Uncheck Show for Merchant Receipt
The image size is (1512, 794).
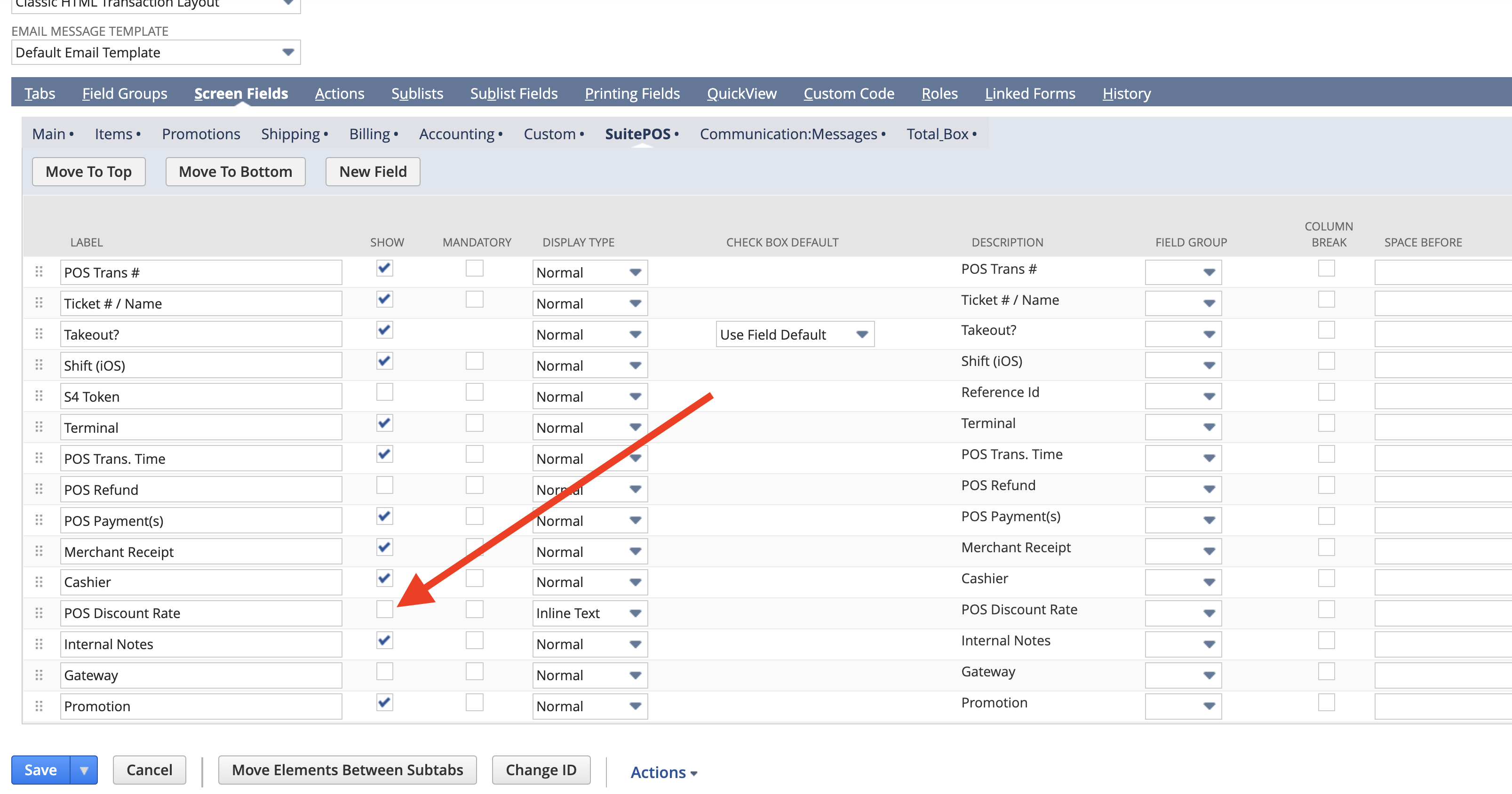point(384,548)
